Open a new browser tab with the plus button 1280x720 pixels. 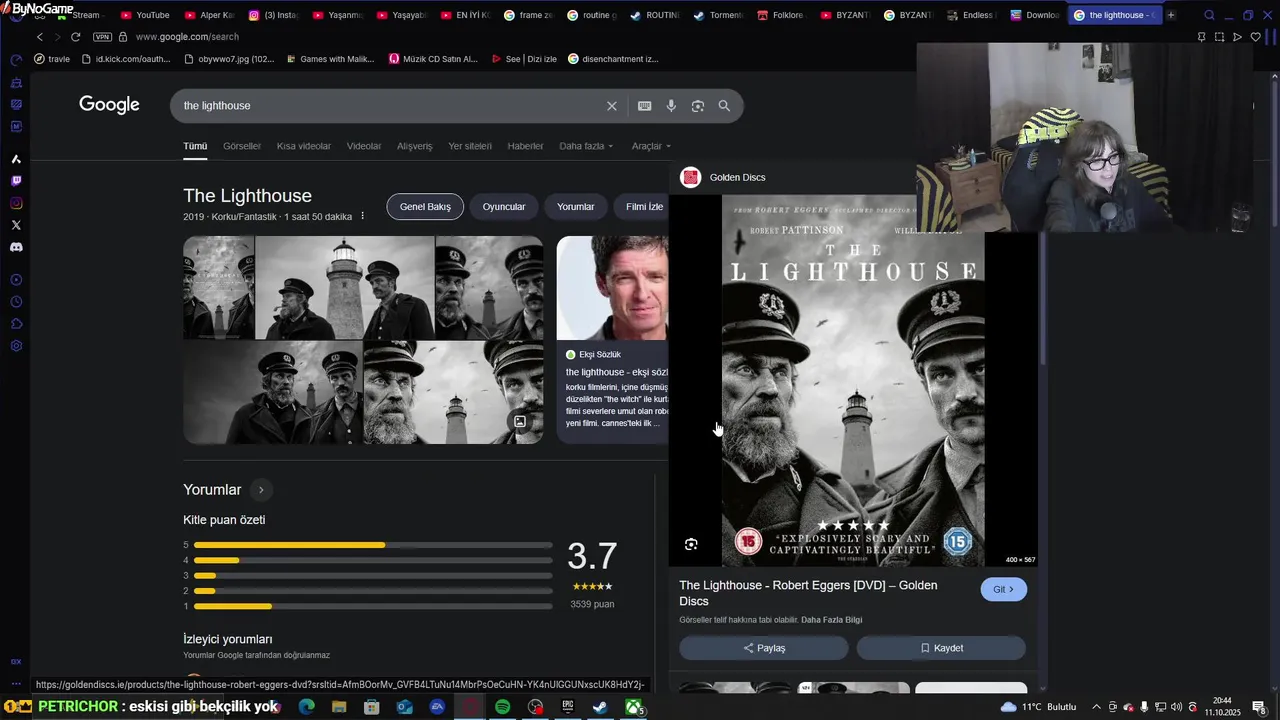(x=1171, y=15)
